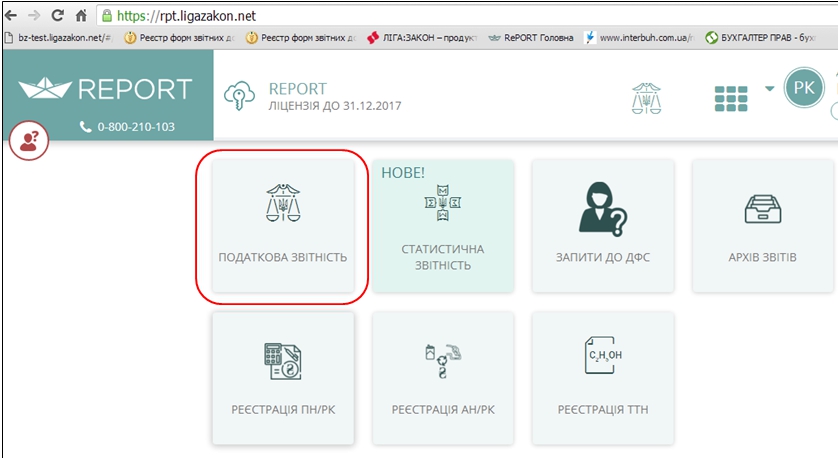Click the REPORT title in the header
This screenshot has height=458, width=838.
tap(298, 89)
